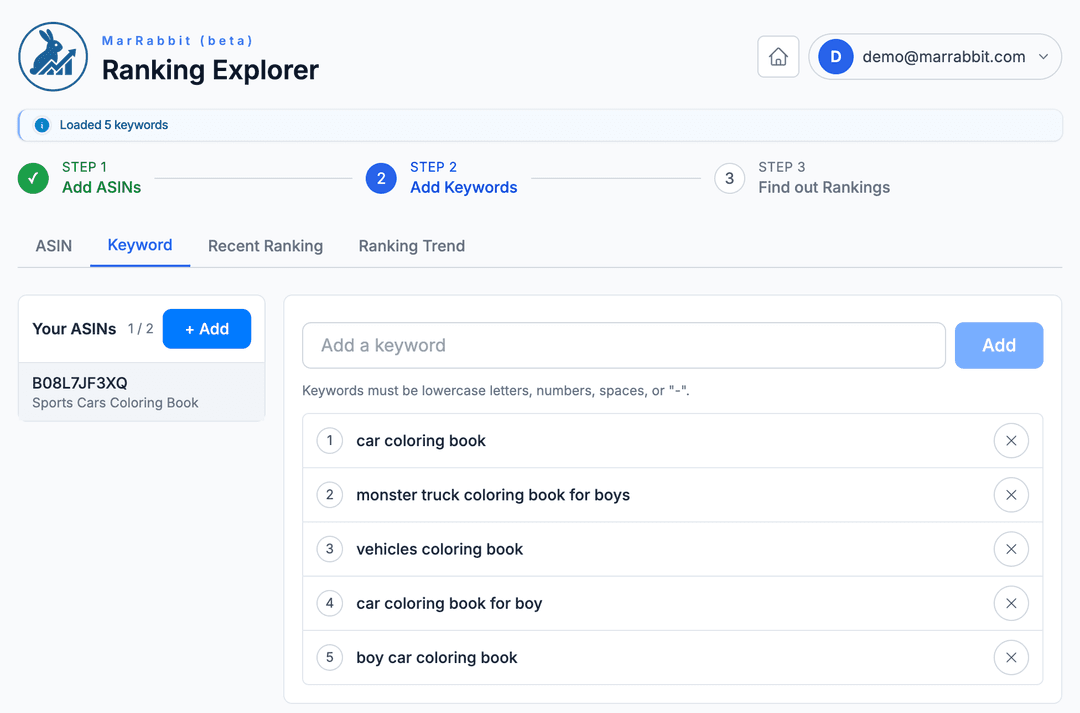This screenshot has height=713, width=1080.
Task: Click the '+ Add' ASIN button
Action: pos(206,329)
